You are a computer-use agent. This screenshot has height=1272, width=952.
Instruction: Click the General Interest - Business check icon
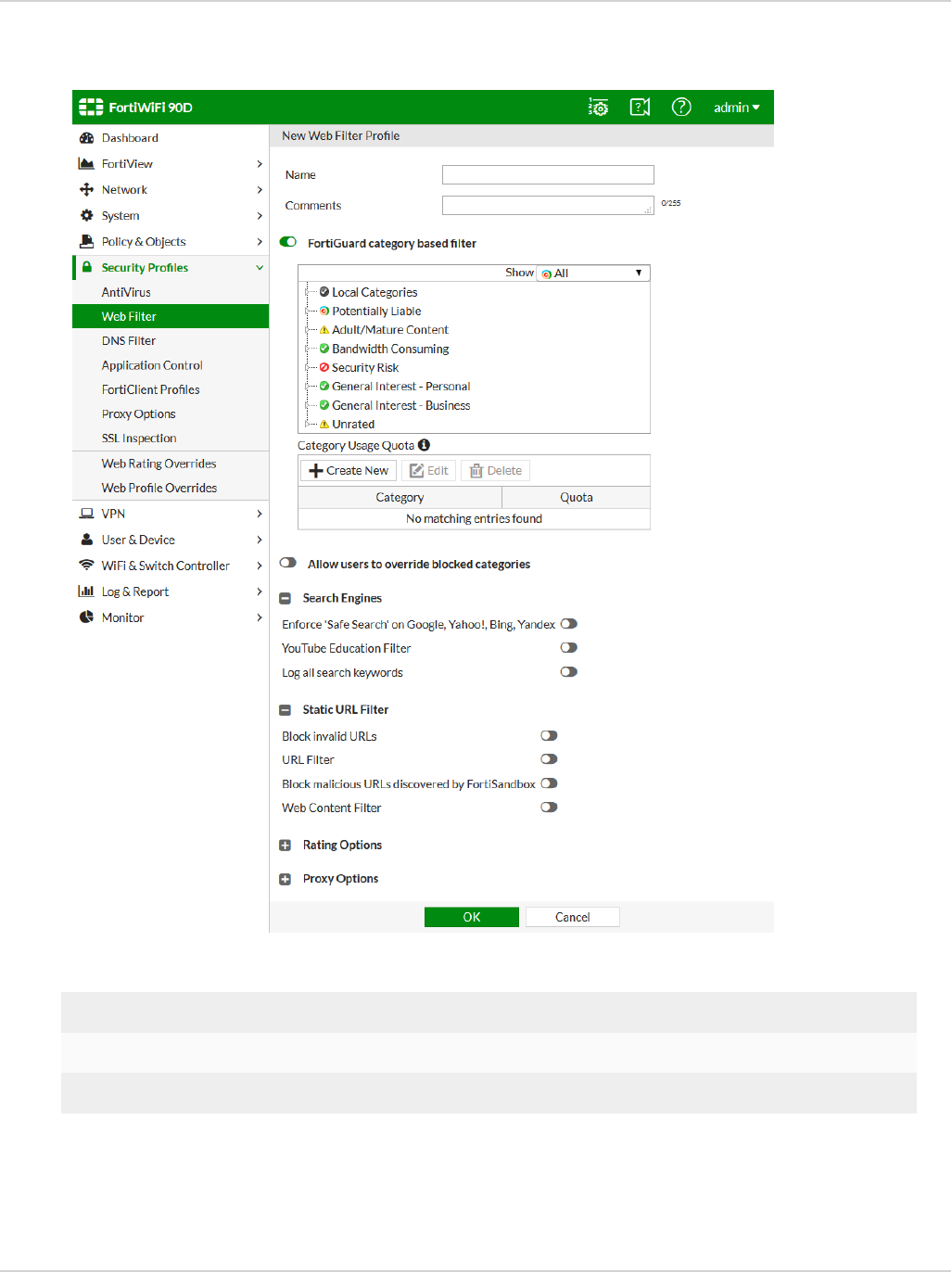point(324,405)
